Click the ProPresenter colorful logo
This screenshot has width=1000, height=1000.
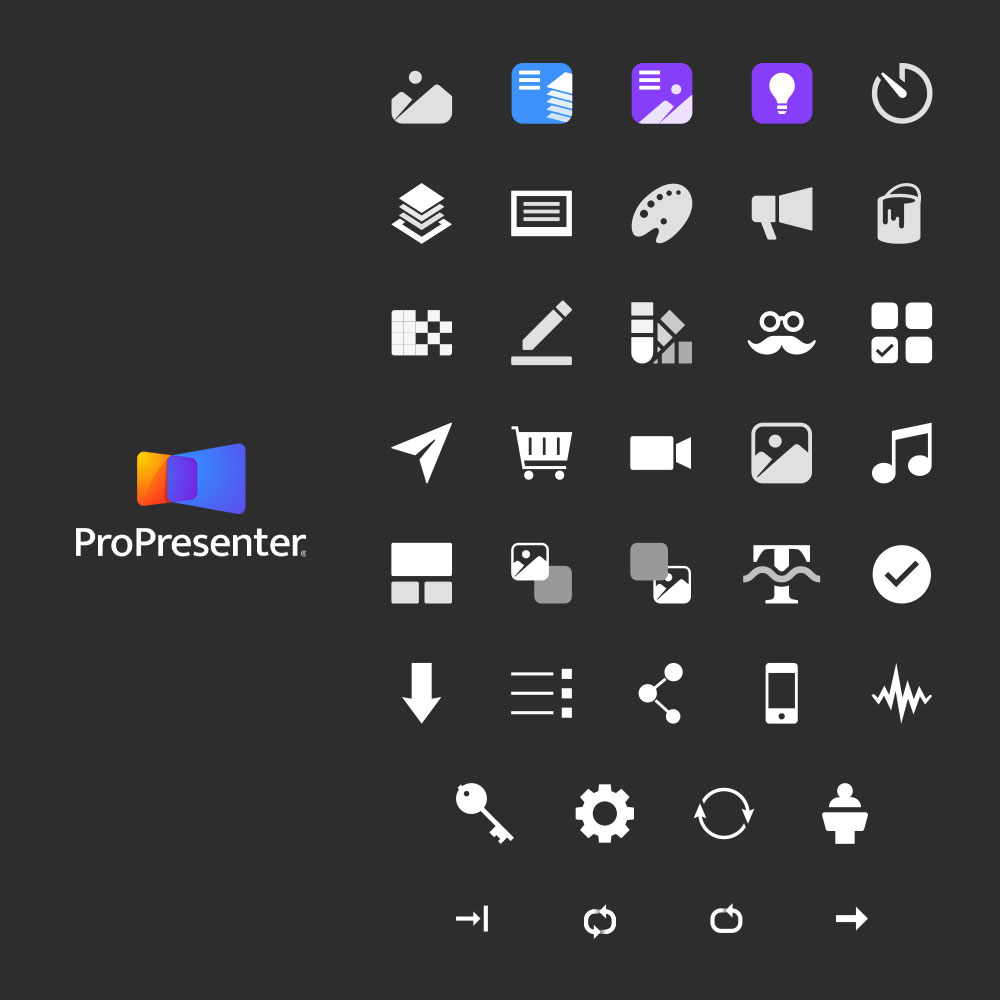[x=191, y=478]
